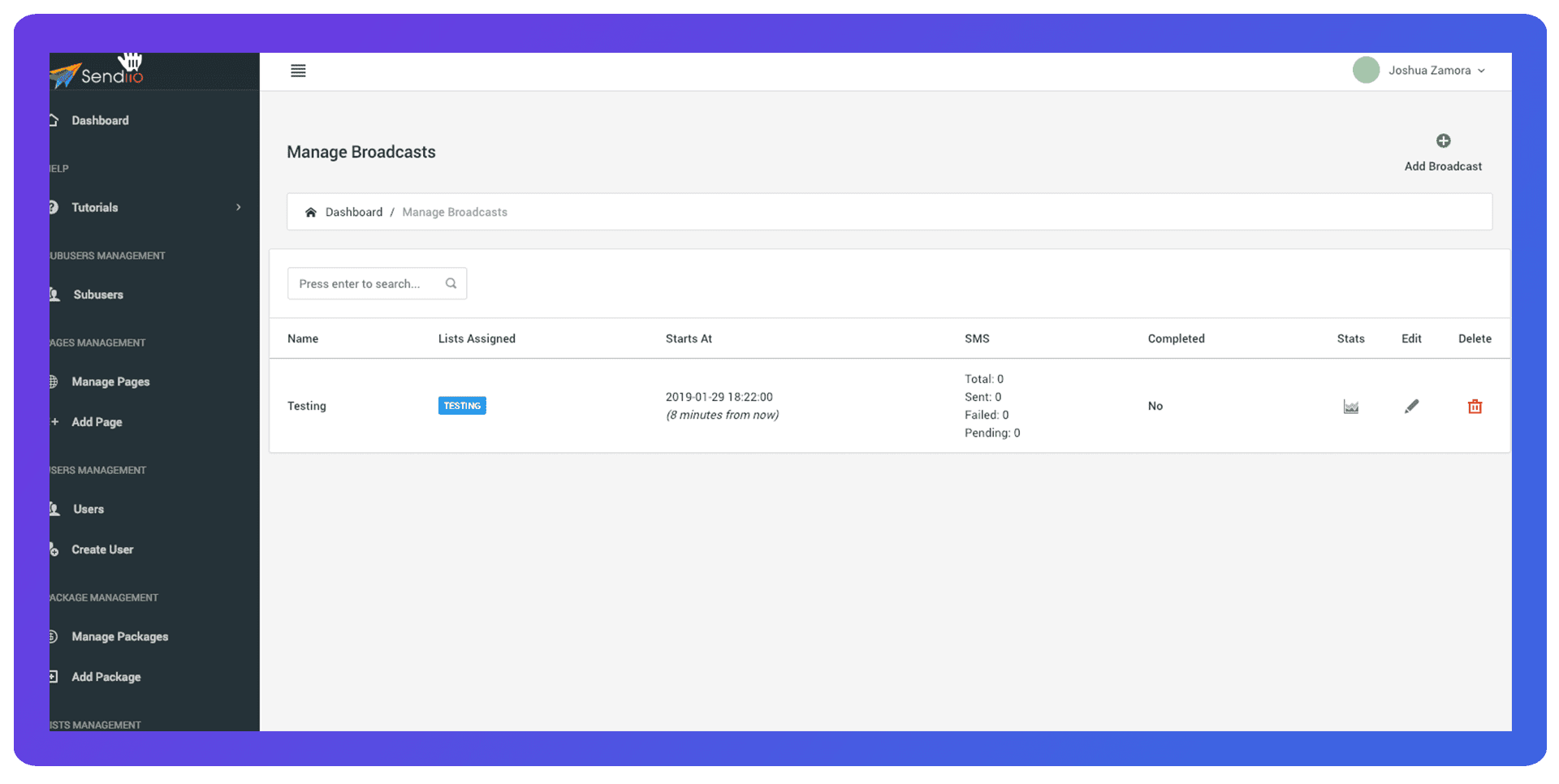Click the blue TESTING list tag
1559x784 pixels.
point(462,406)
